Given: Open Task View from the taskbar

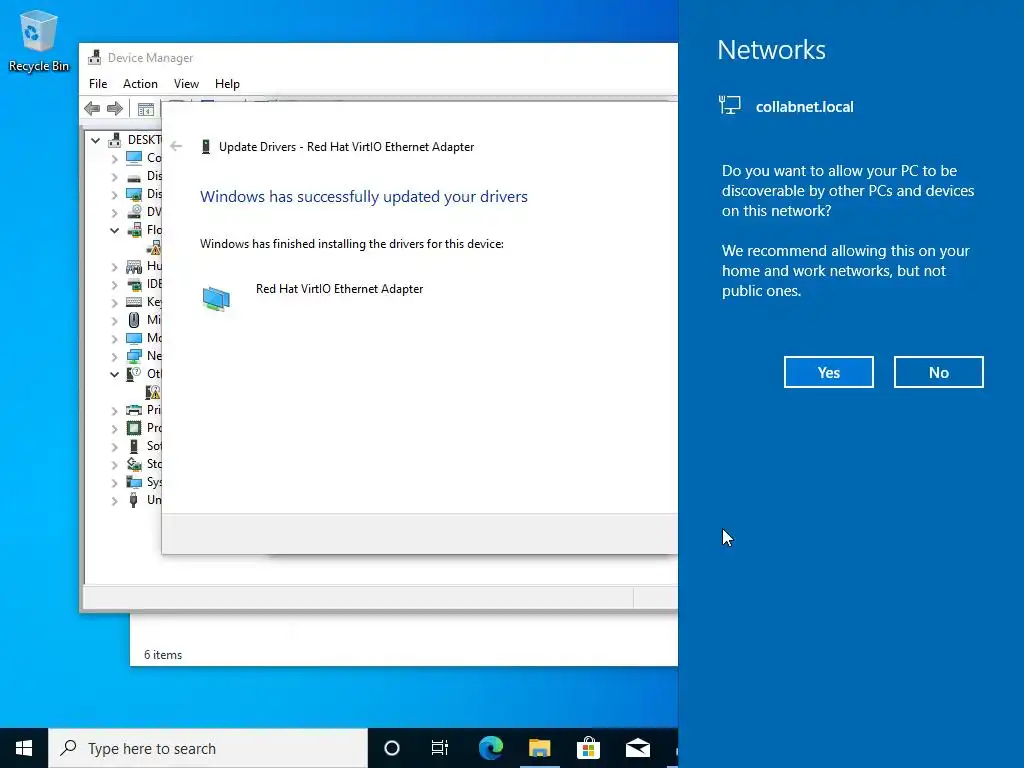Looking at the screenshot, I should point(440,748).
